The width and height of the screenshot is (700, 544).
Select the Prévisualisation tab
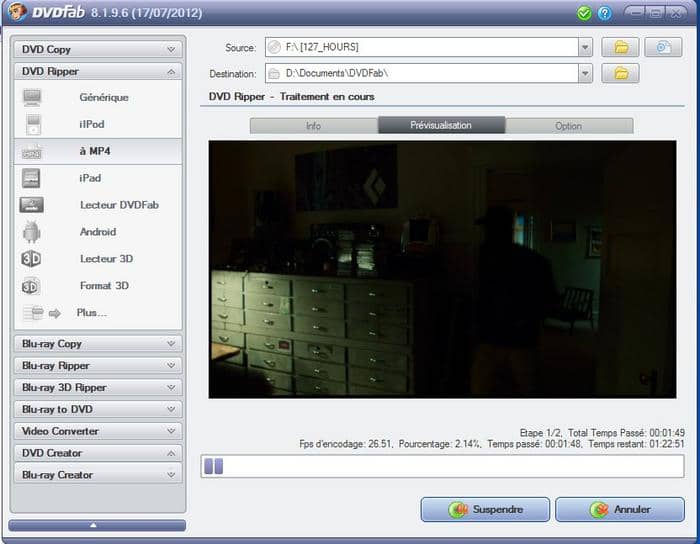click(442, 125)
